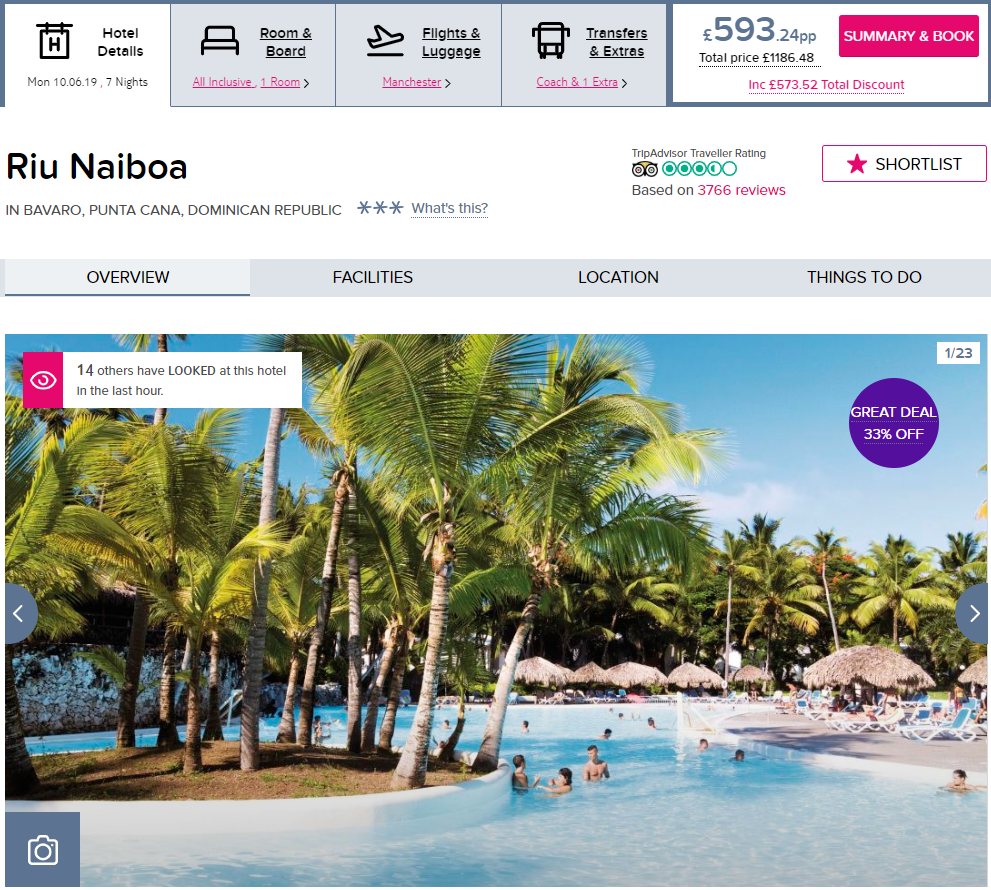
Task: Open photo gallery via camera icon
Action: 42,850
